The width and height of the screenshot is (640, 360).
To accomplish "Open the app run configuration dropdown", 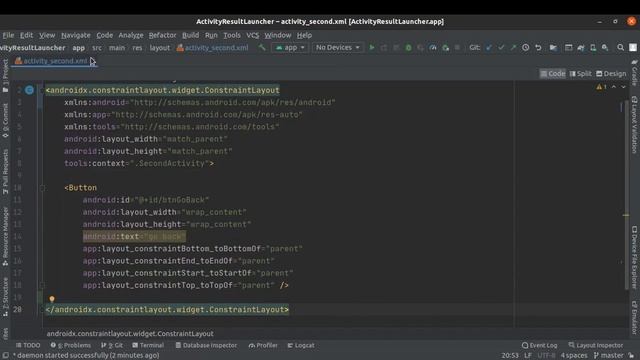I will click(x=290, y=48).
